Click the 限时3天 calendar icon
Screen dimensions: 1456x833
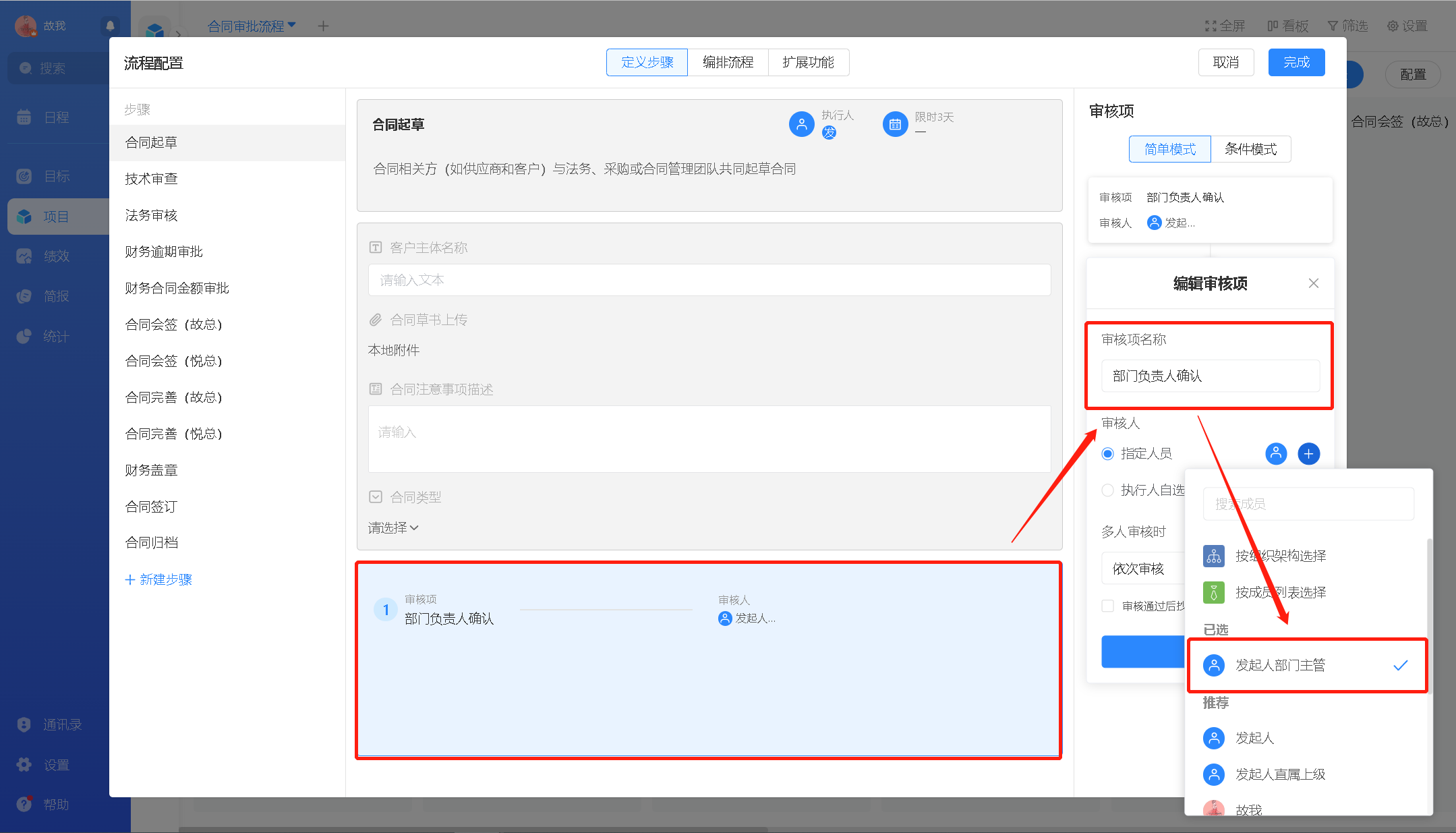[x=895, y=124]
